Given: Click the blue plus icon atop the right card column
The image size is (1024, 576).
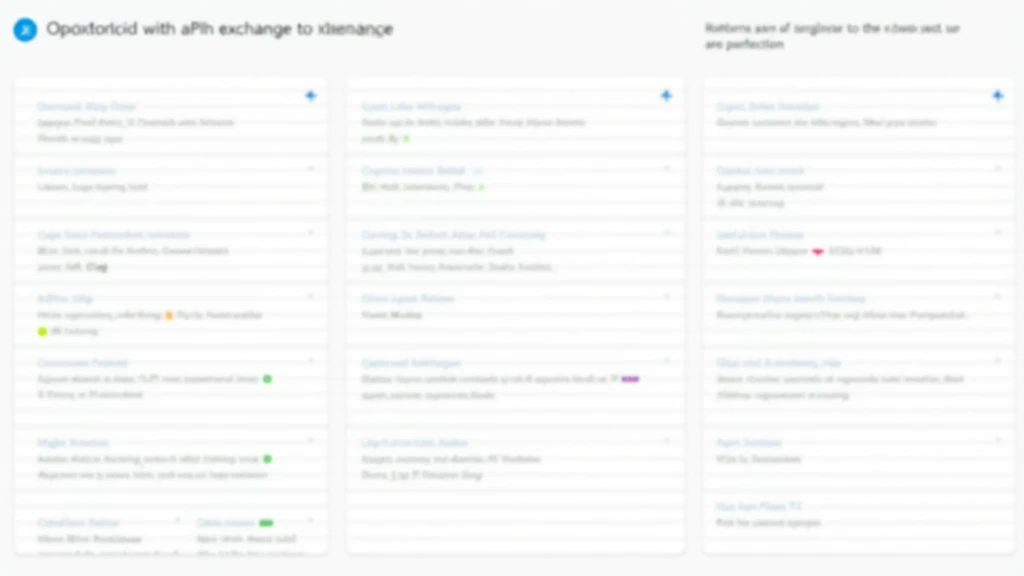Looking at the screenshot, I should pos(998,96).
